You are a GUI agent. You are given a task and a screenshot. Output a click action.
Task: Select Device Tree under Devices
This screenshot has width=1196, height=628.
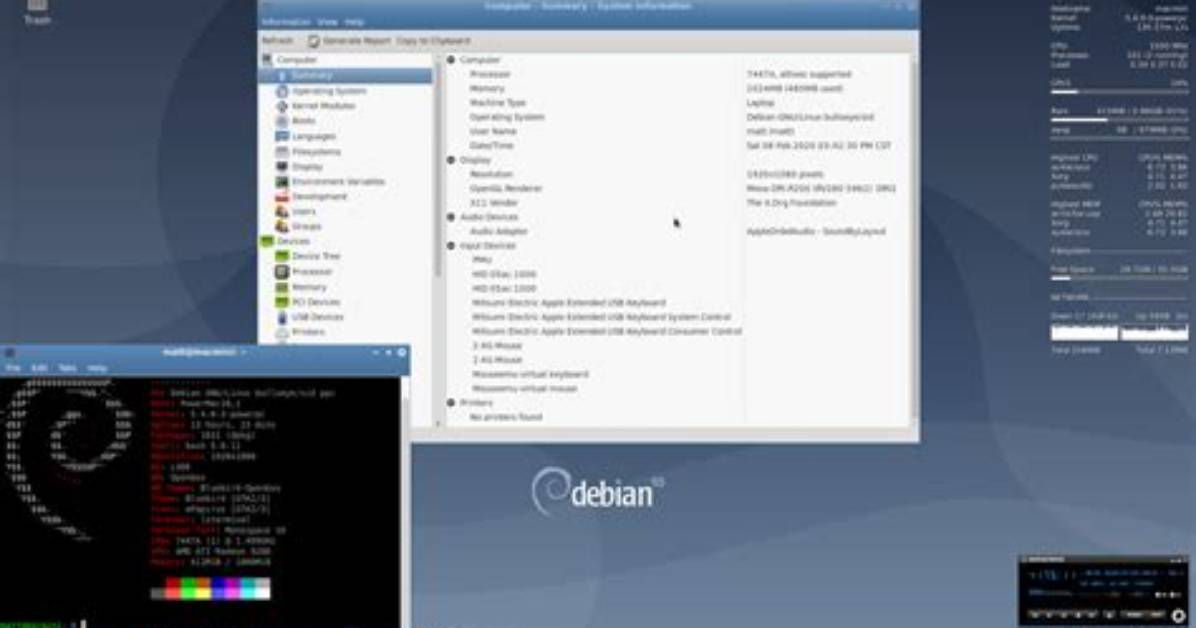pos(316,256)
